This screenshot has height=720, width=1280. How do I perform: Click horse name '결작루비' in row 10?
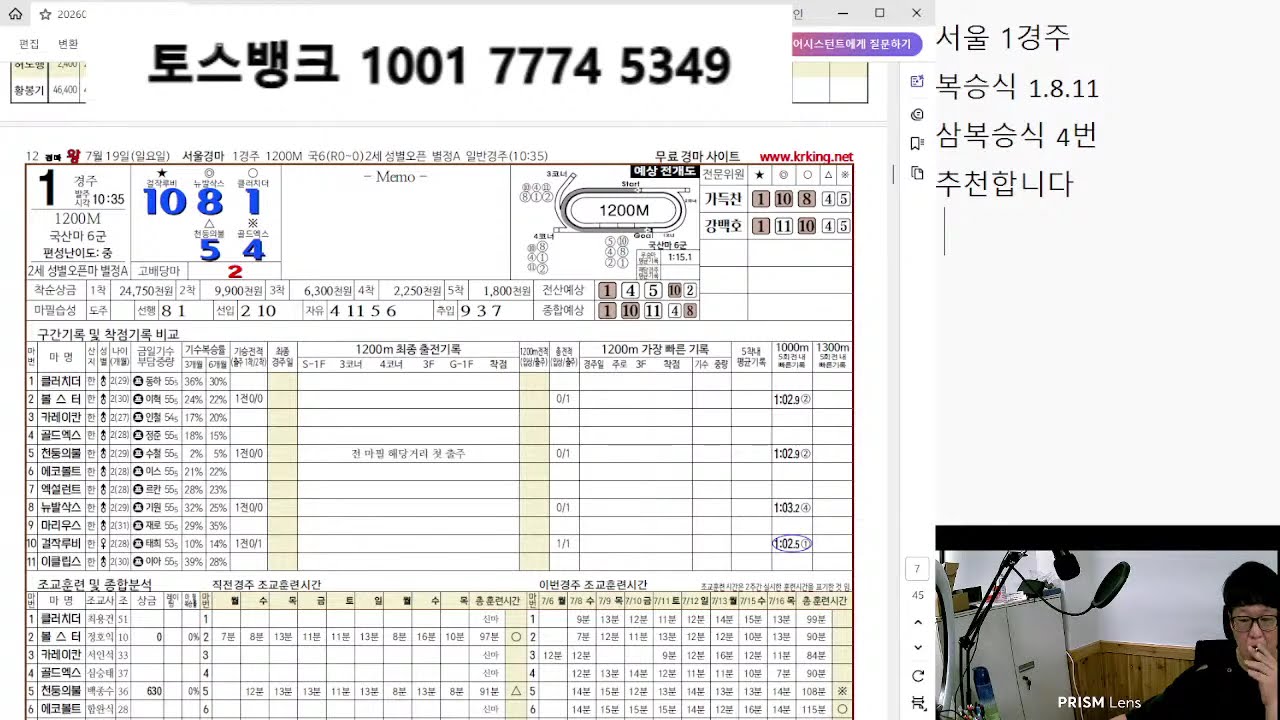(x=61, y=544)
